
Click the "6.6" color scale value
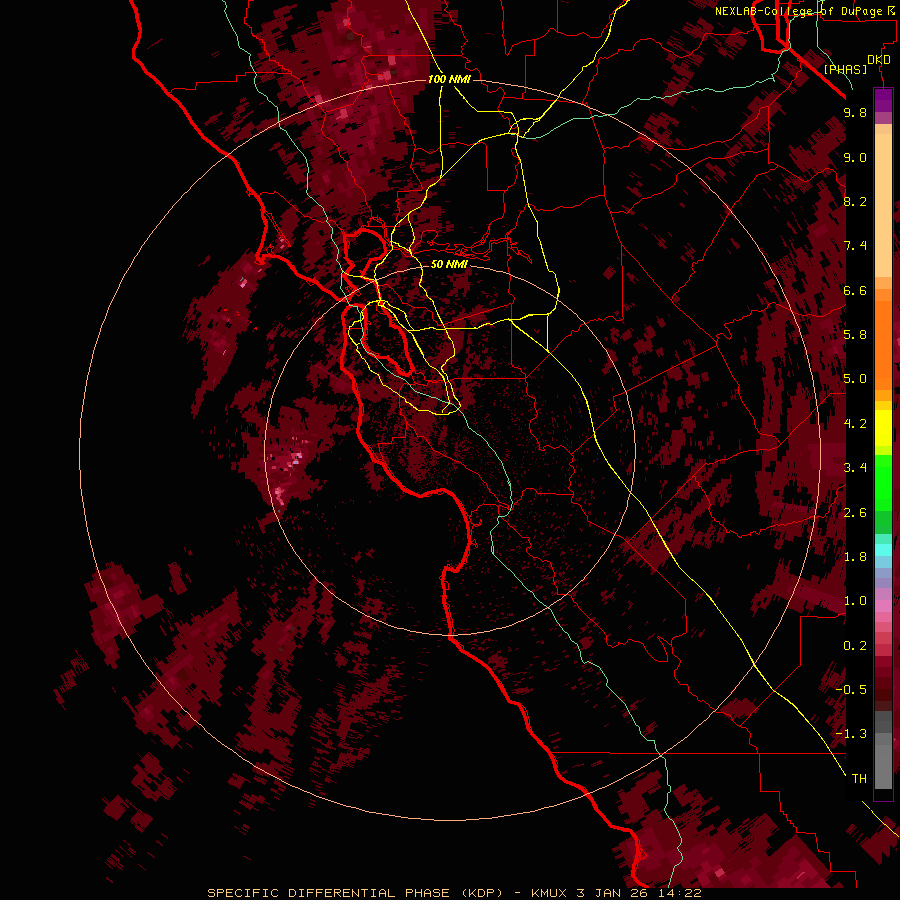point(855,290)
